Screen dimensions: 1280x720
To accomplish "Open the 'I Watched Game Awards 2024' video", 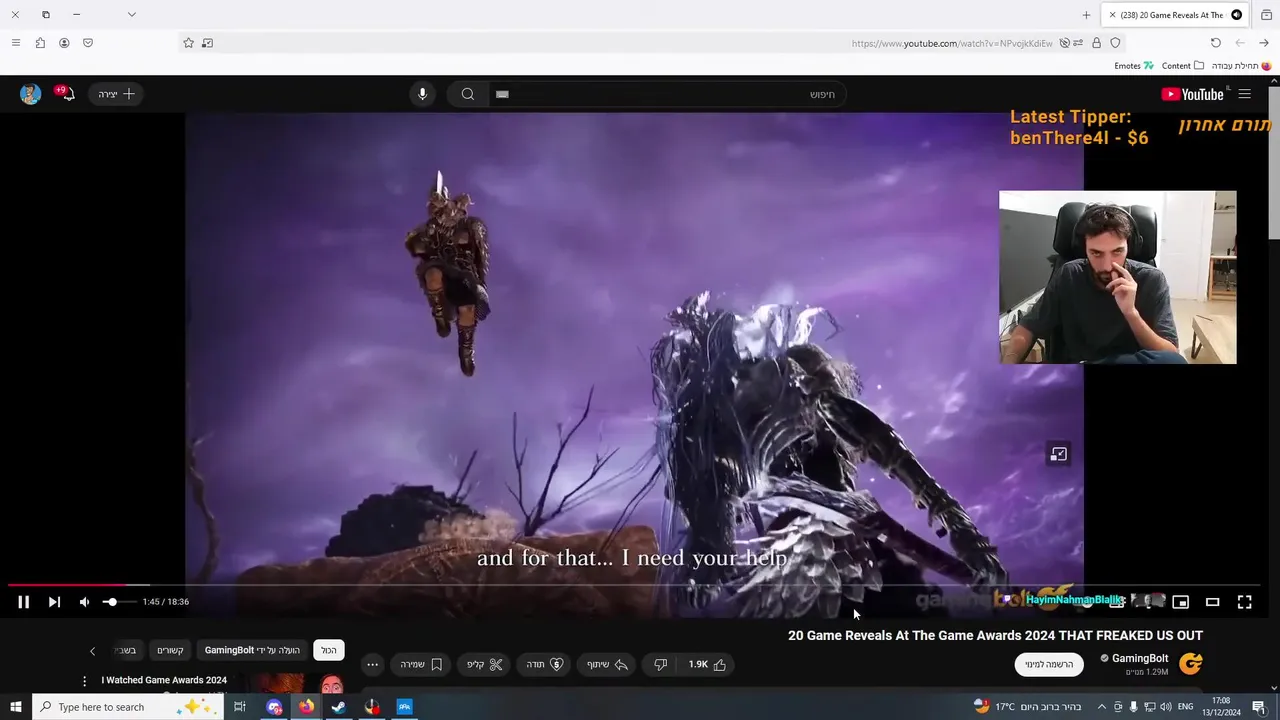I will point(164,680).
